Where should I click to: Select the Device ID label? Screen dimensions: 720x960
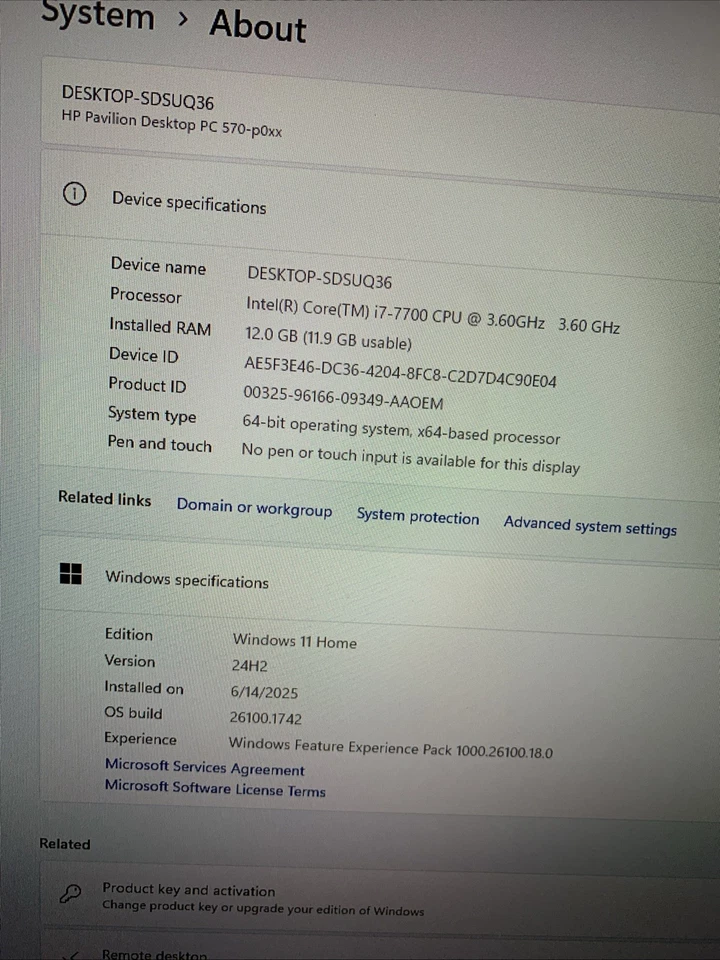click(143, 354)
